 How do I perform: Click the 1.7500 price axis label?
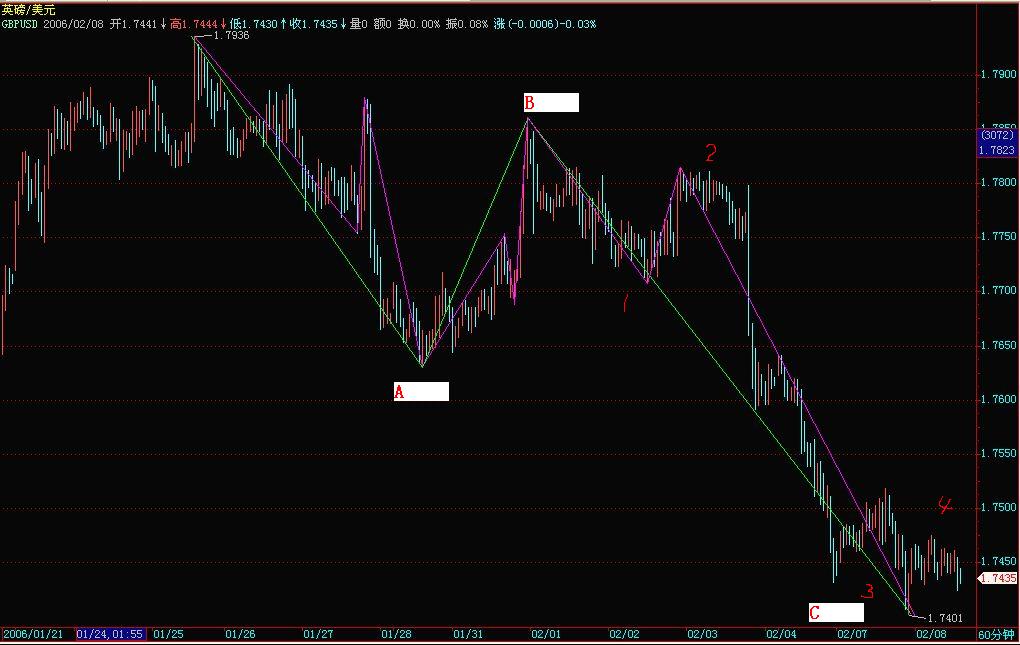[x=998, y=507]
